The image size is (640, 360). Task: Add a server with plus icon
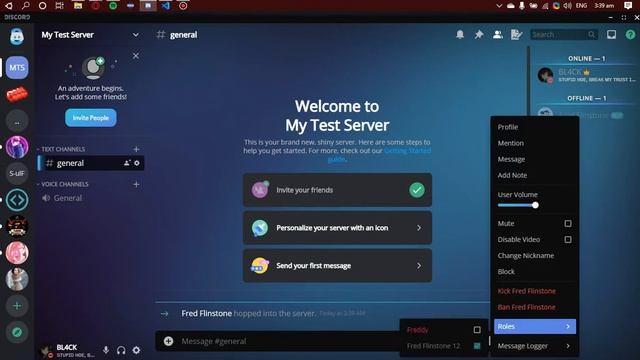[x=17, y=306]
